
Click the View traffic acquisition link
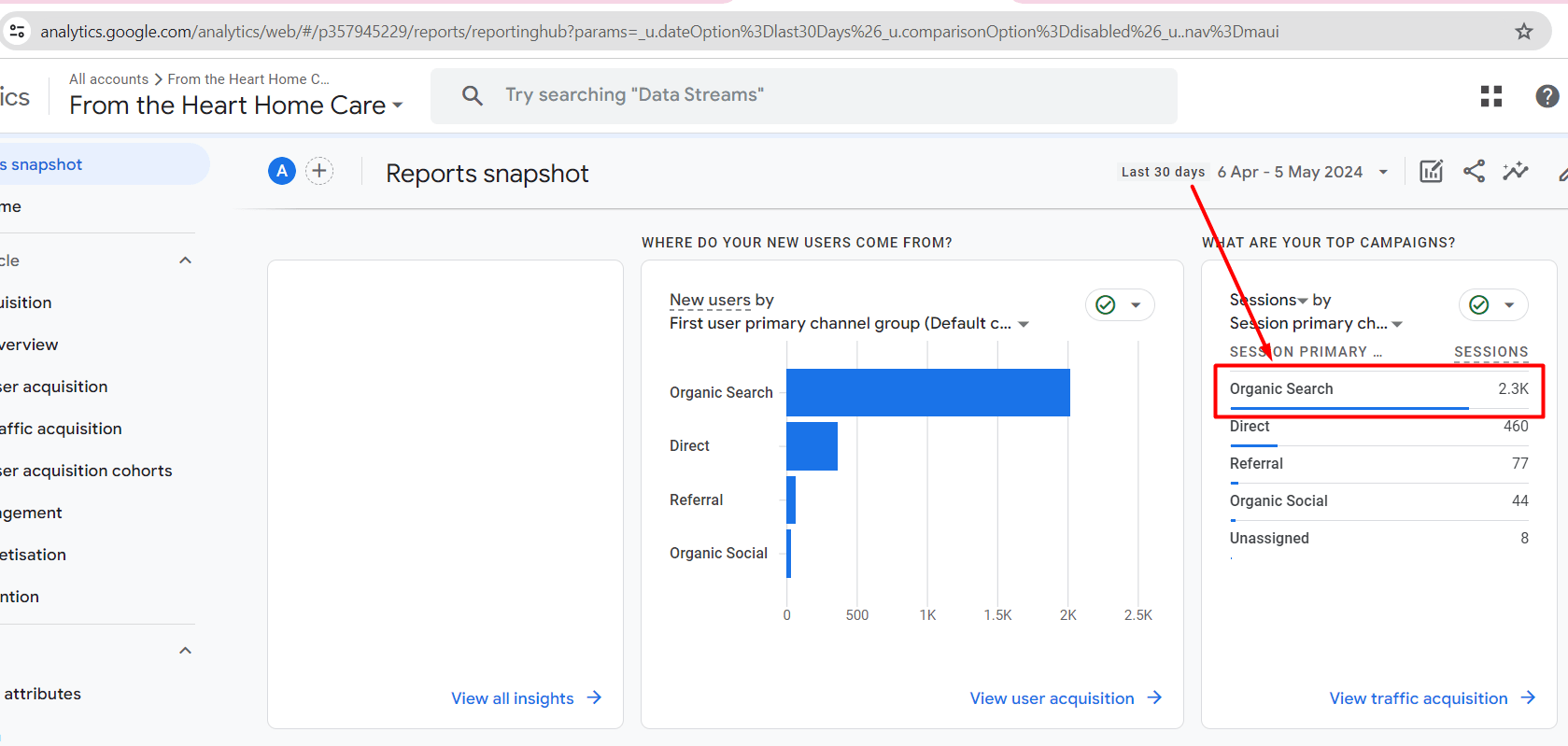pyautogui.click(x=1419, y=698)
